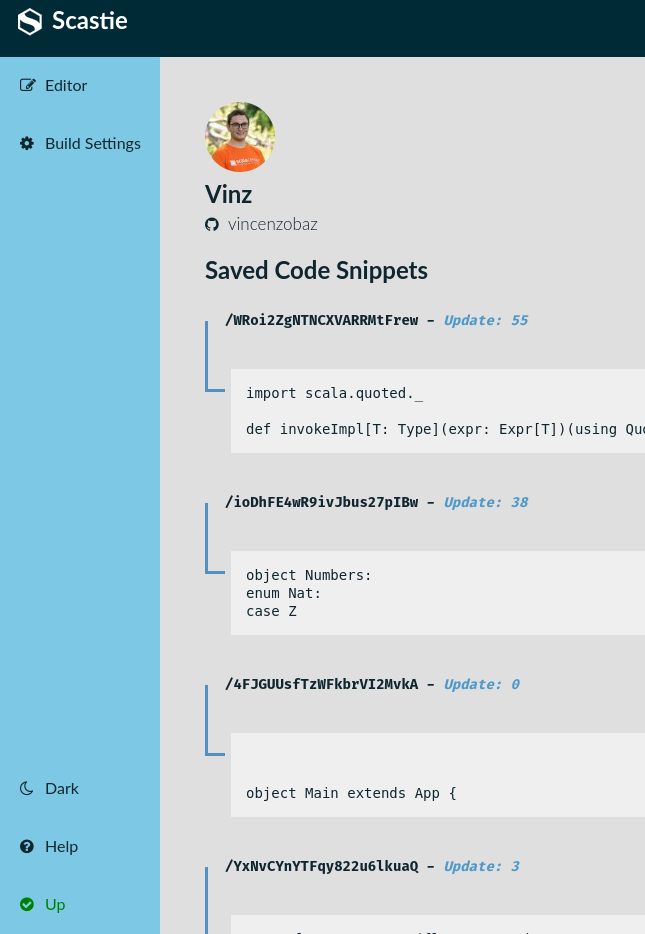
Task: Open the Build Settings sidebar entry
Action: tap(92, 144)
